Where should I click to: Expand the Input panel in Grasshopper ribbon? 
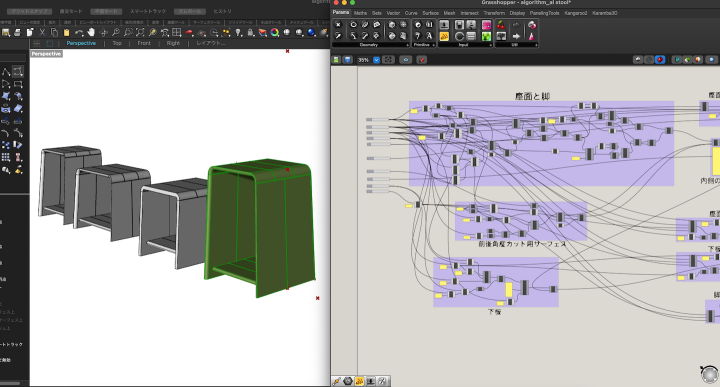pyautogui.click(x=490, y=45)
